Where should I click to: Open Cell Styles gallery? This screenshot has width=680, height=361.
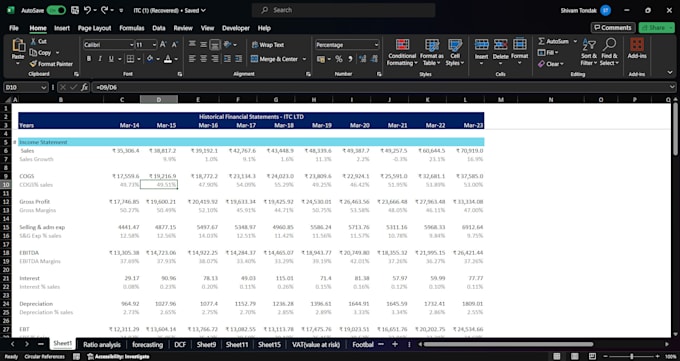tap(454, 52)
